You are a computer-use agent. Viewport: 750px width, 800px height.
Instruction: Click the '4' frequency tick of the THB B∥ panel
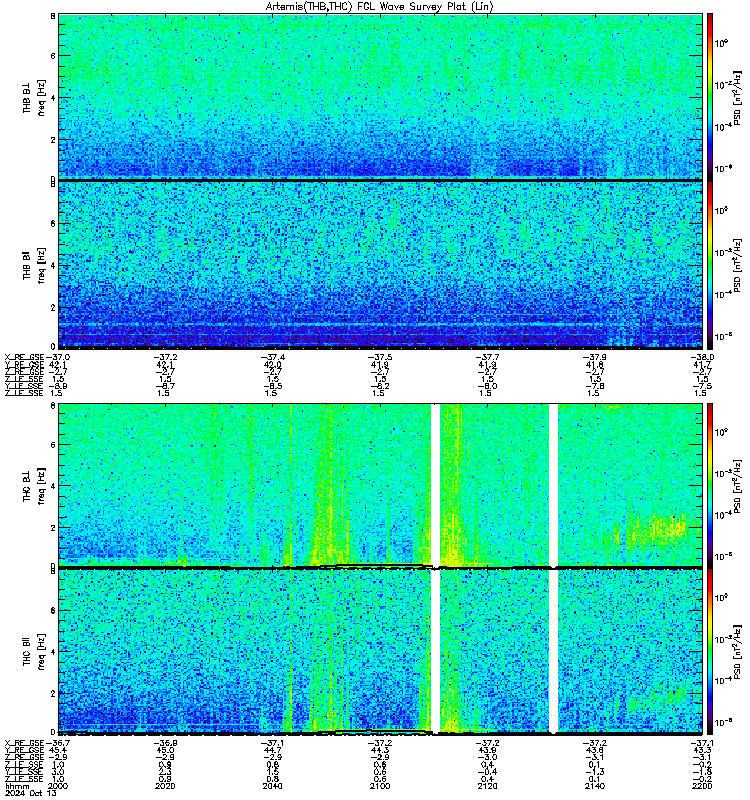tap(53, 265)
